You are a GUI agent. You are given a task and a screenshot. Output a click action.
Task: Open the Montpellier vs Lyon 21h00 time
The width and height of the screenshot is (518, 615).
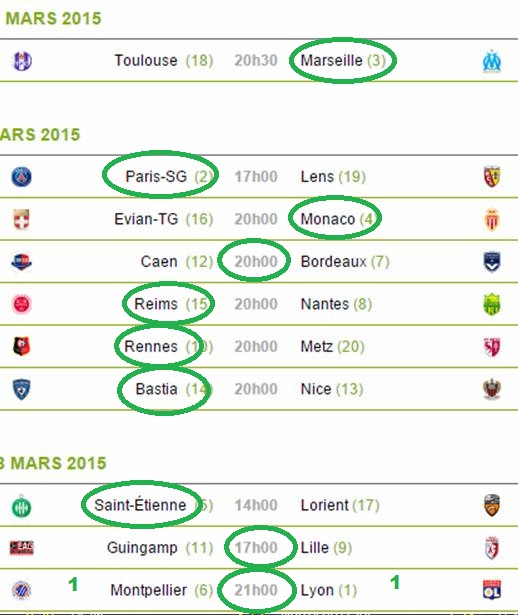coord(256,590)
